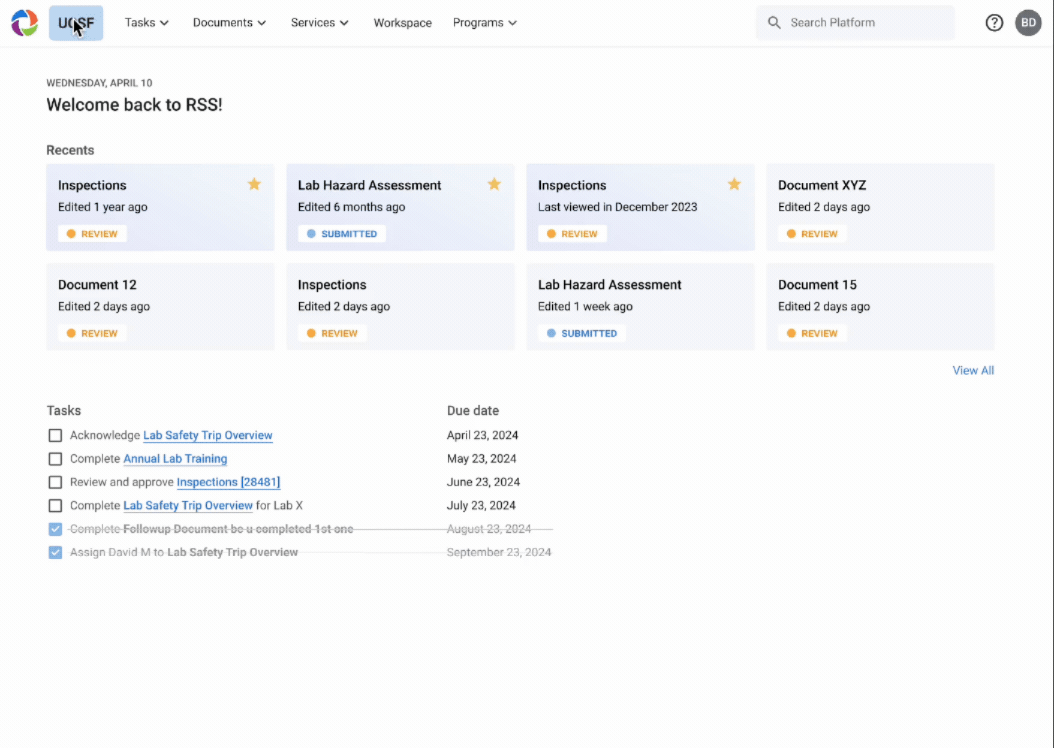Click REVIEW badge on Document 12 card
The image size is (1054, 748).
[x=92, y=333]
